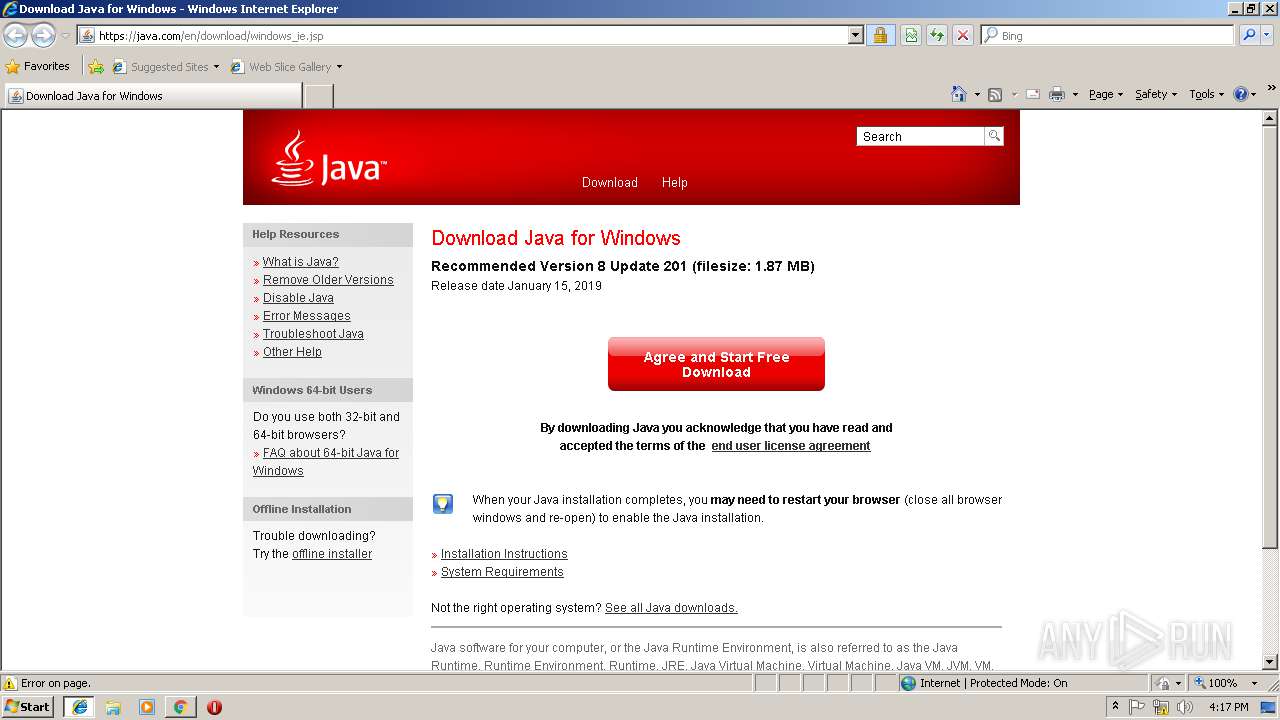Click the Refresh page icon
This screenshot has height=720, width=1280.
937,35
